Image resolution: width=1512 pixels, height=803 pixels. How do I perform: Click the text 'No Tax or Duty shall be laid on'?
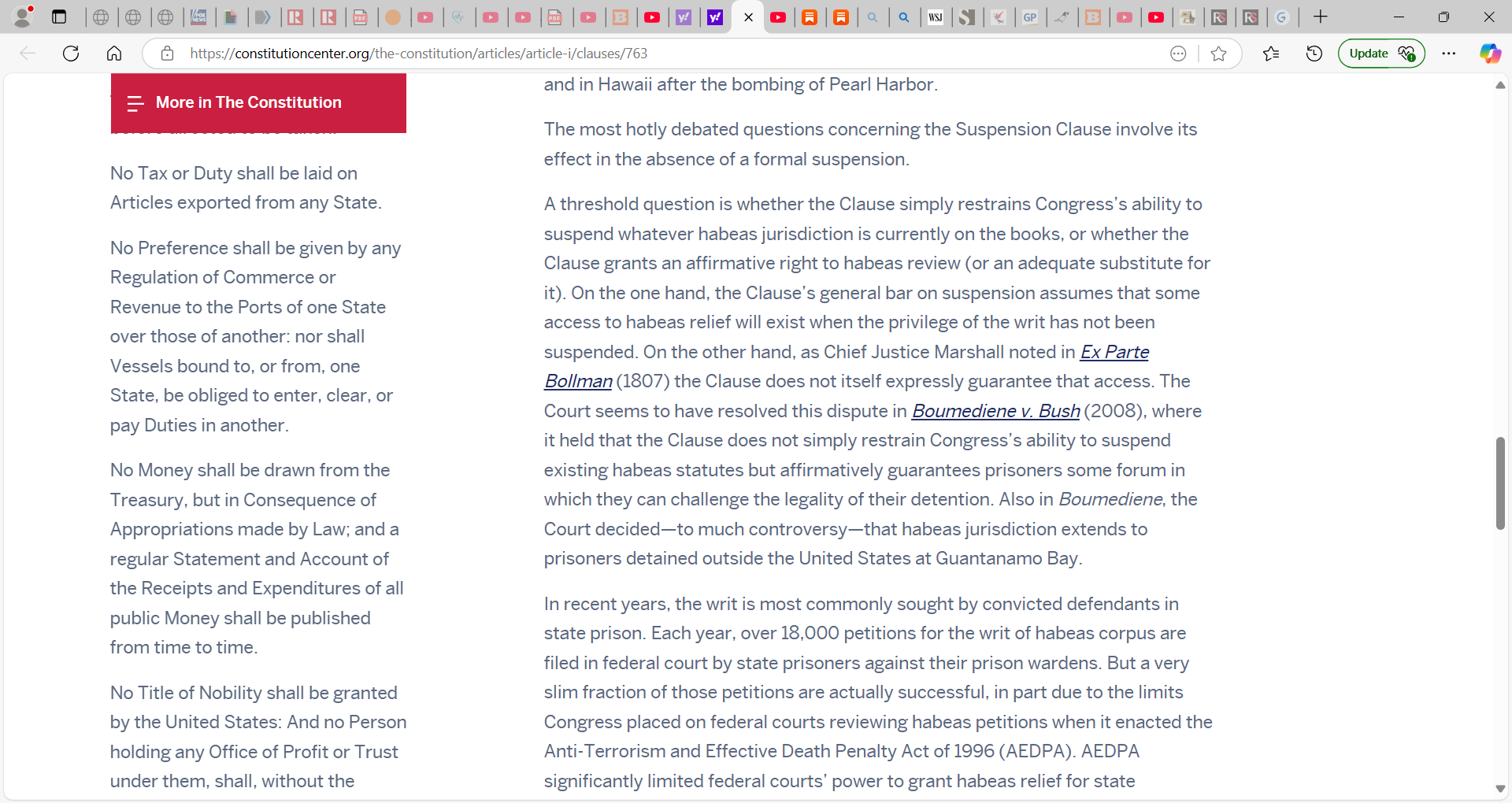234,173
